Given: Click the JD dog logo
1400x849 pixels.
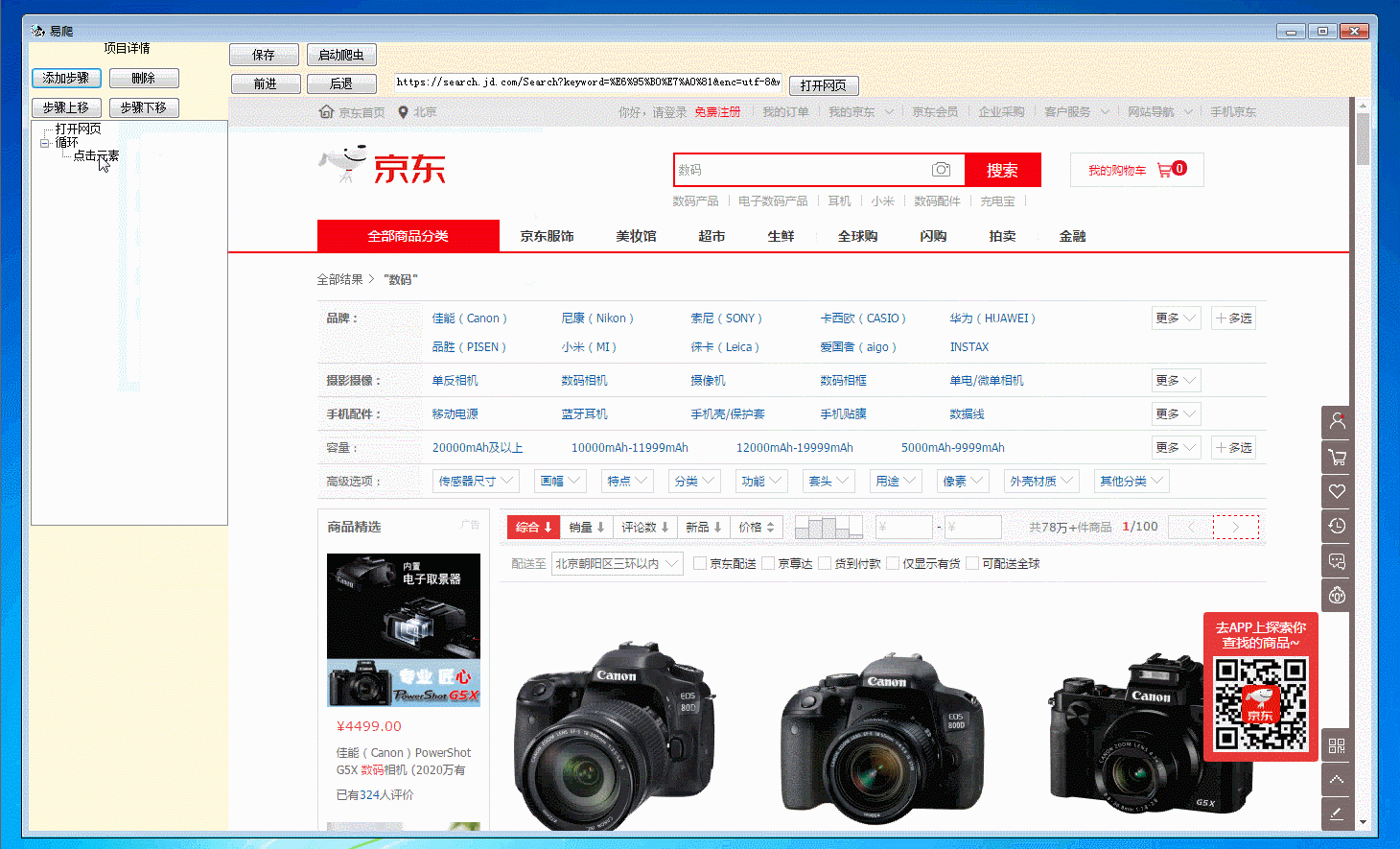Looking at the screenshot, I should (x=343, y=165).
